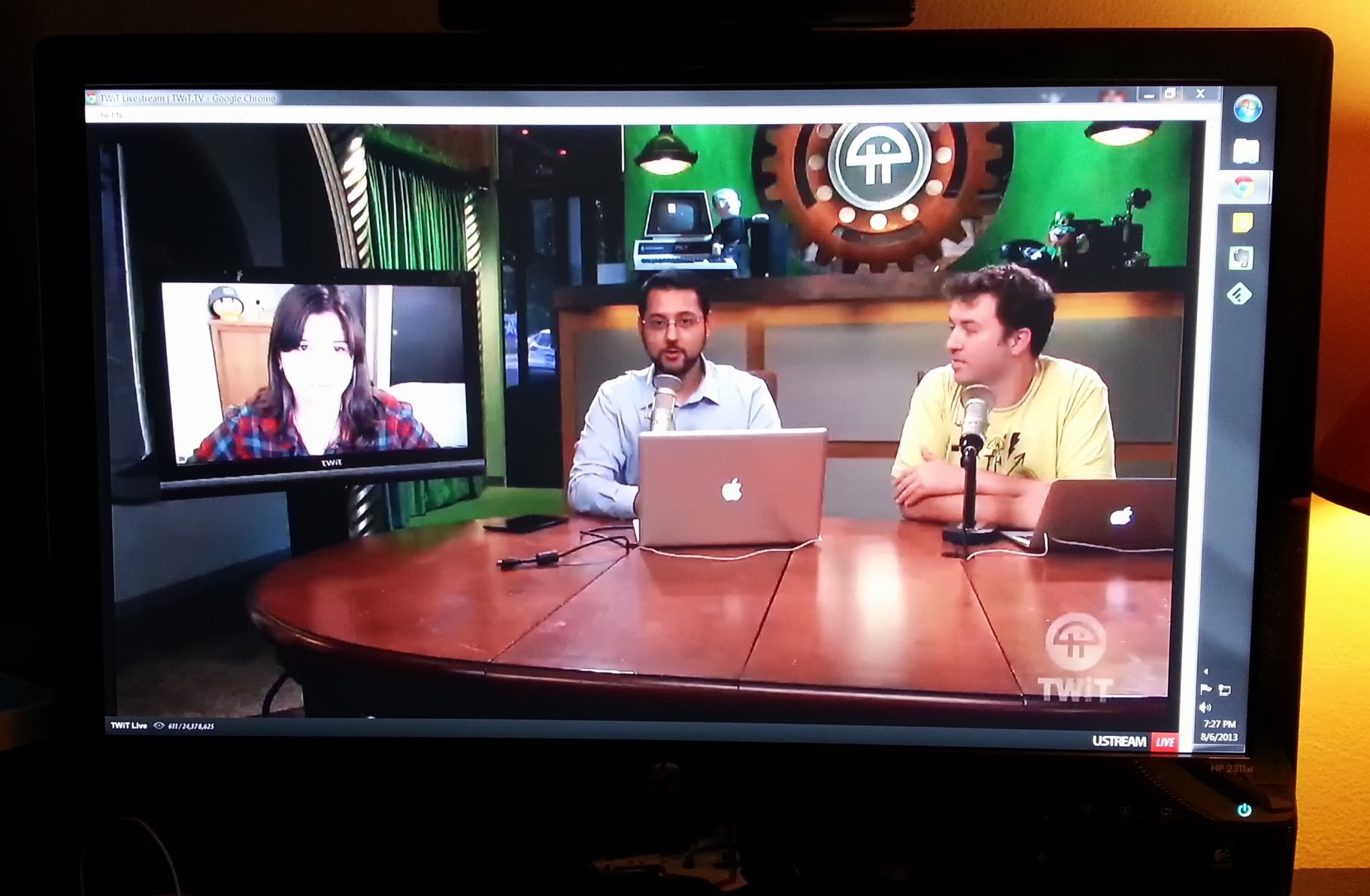
Task: Click the green diamond Feedly taskbar icon
Action: tap(1238, 294)
